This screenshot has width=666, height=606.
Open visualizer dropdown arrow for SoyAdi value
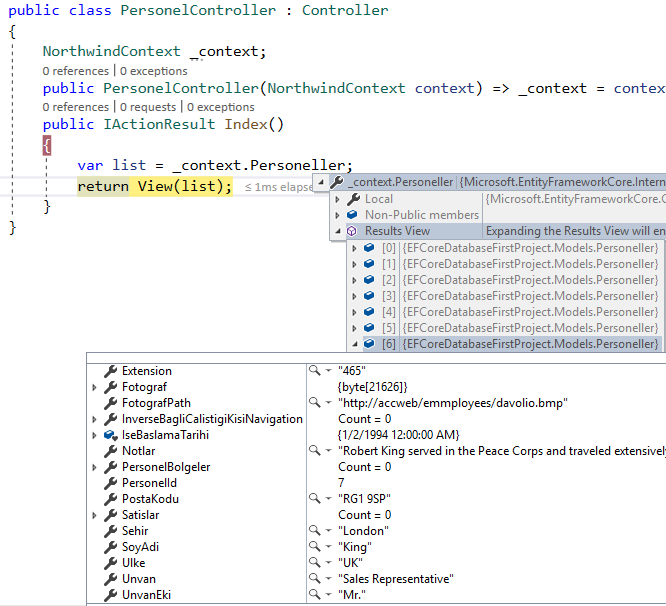pyautogui.click(x=328, y=547)
